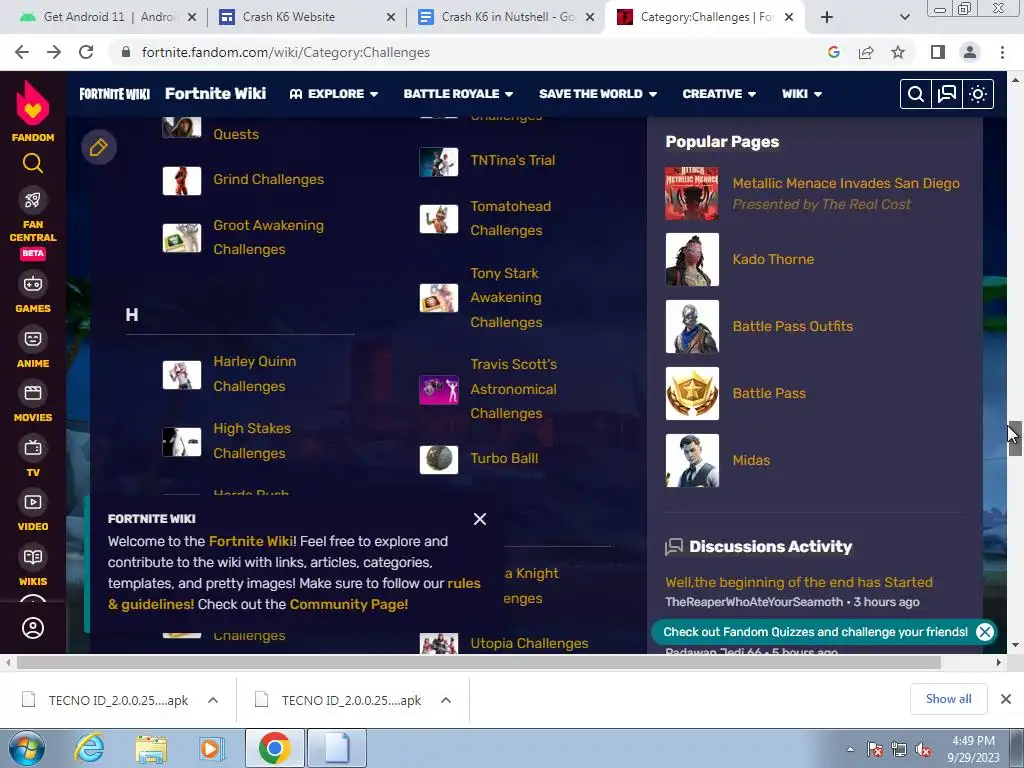1024x768 pixels.
Task: Open the wiki discussions icon in header
Action: [x=946, y=94]
